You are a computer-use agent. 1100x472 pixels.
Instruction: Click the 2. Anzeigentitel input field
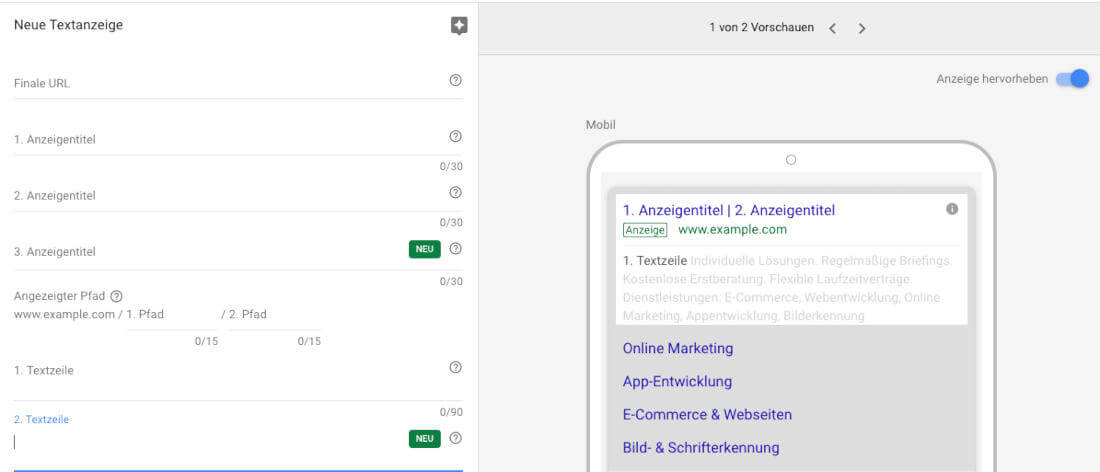[238, 196]
